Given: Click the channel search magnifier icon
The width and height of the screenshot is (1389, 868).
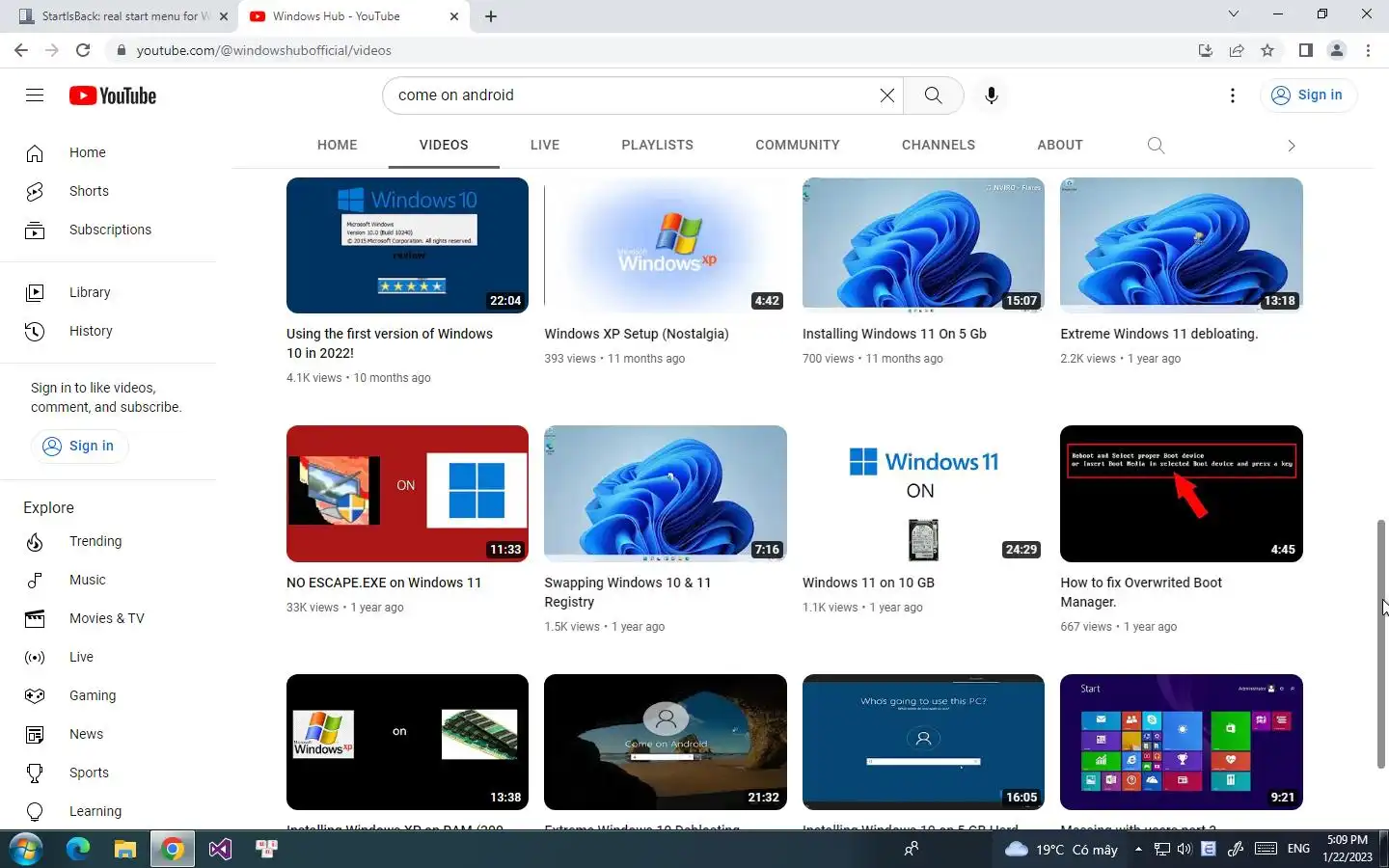Looking at the screenshot, I should pyautogui.click(x=1156, y=145).
